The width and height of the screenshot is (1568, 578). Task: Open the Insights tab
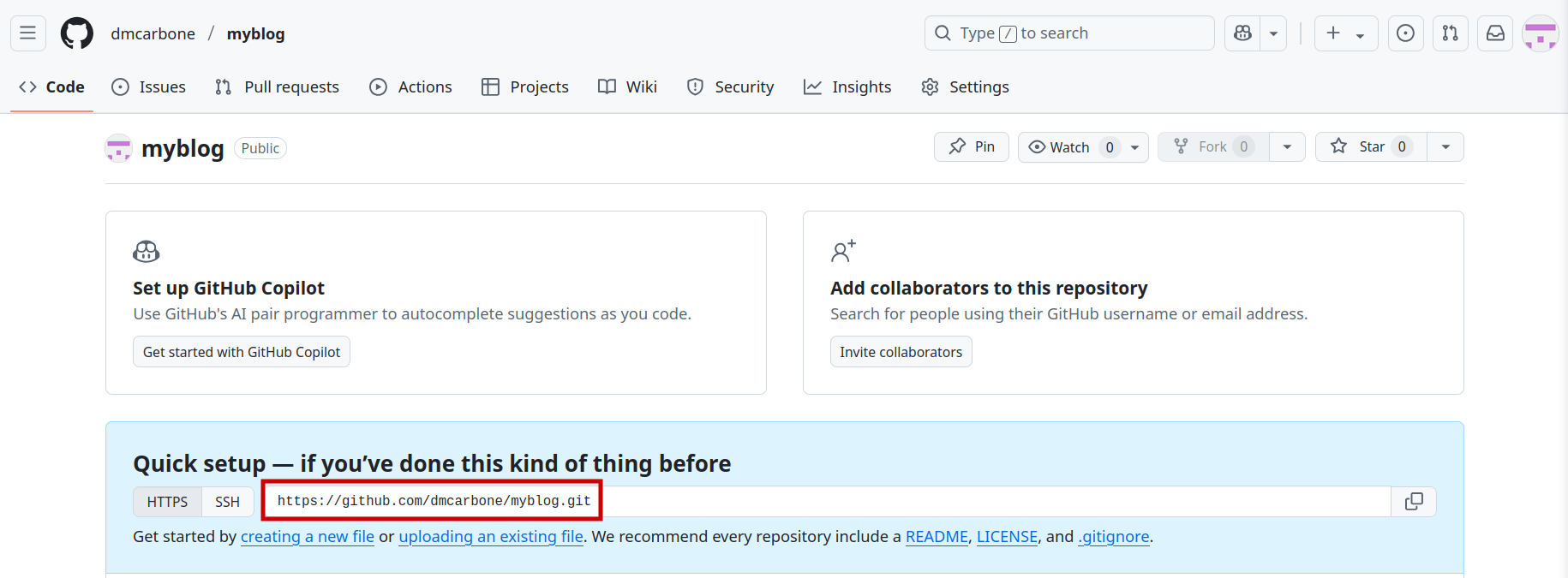click(847, 86)
